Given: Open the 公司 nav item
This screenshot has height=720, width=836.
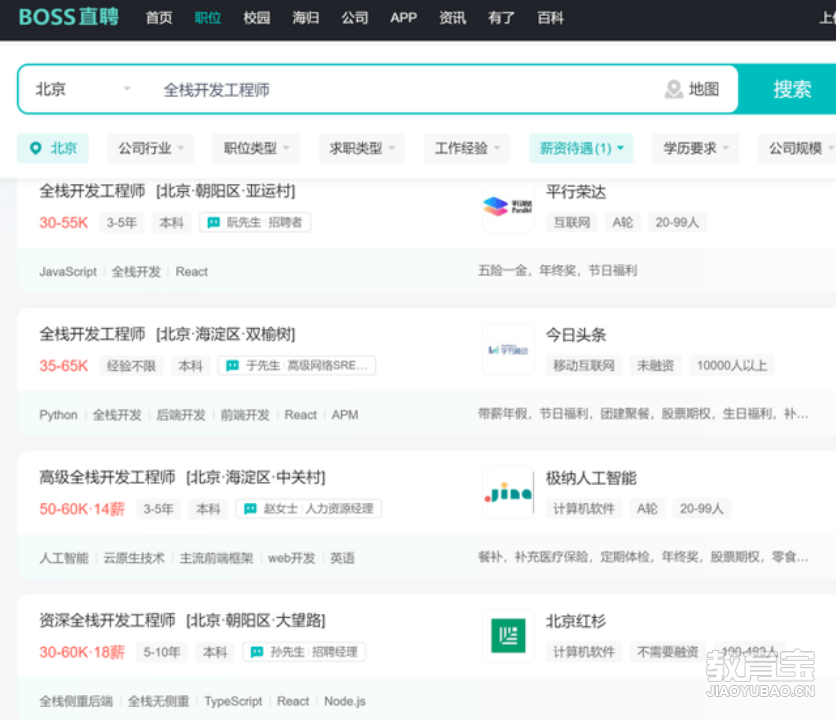Looking at the screenshot, I should [x=355, y=18].
